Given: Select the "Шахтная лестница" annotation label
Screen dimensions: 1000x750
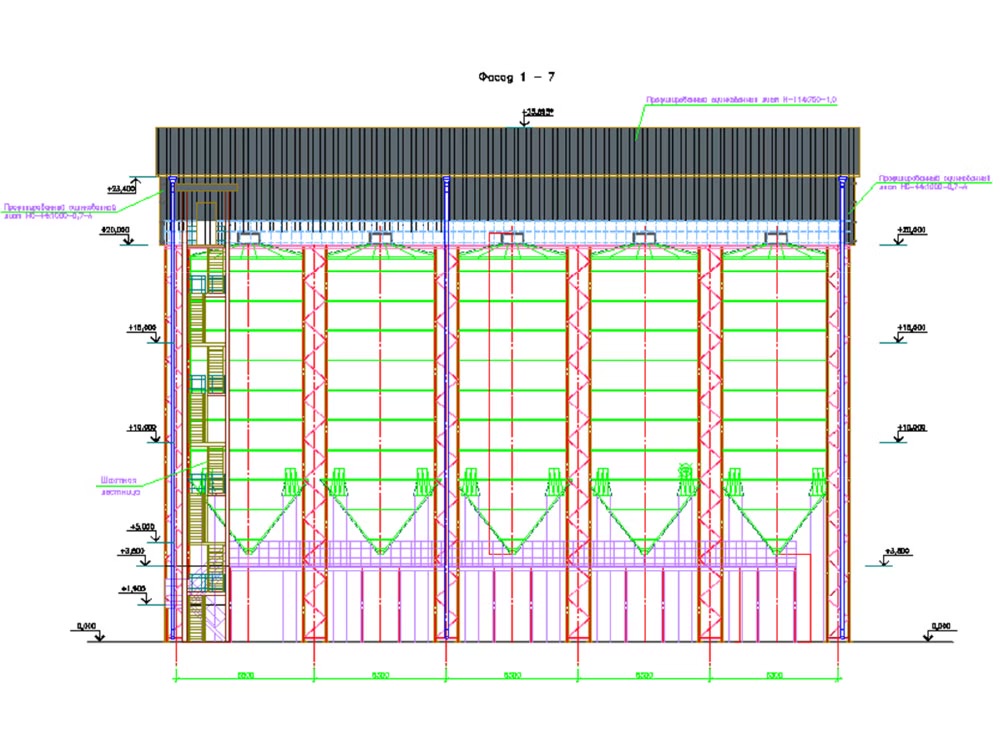Looking at the screenshot, I should [120, 485].
